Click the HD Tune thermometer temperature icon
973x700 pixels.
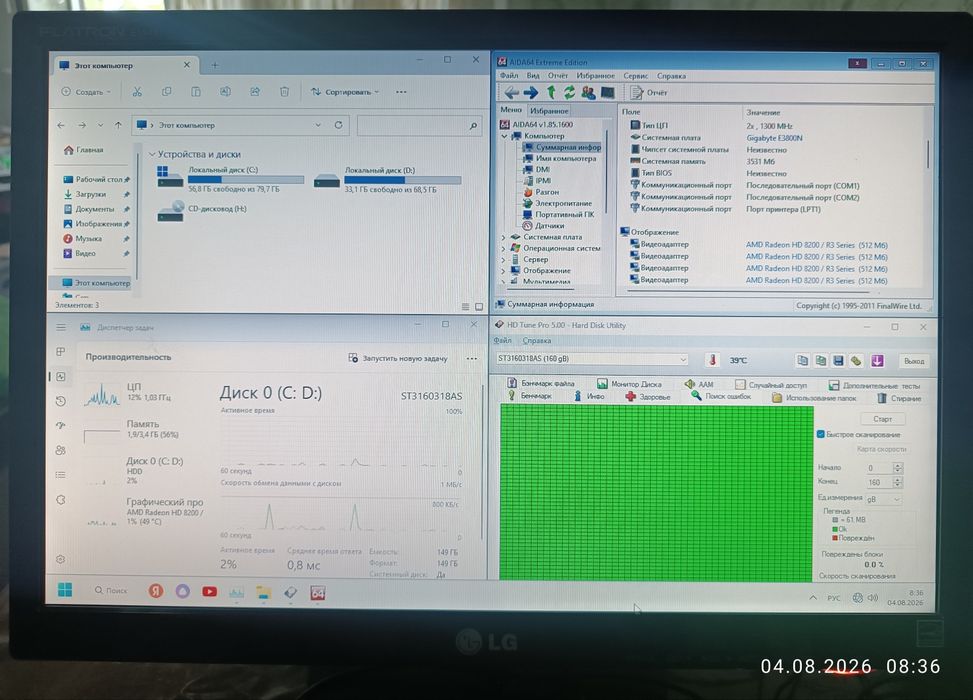pyautogui.click(x=712, y=360)
